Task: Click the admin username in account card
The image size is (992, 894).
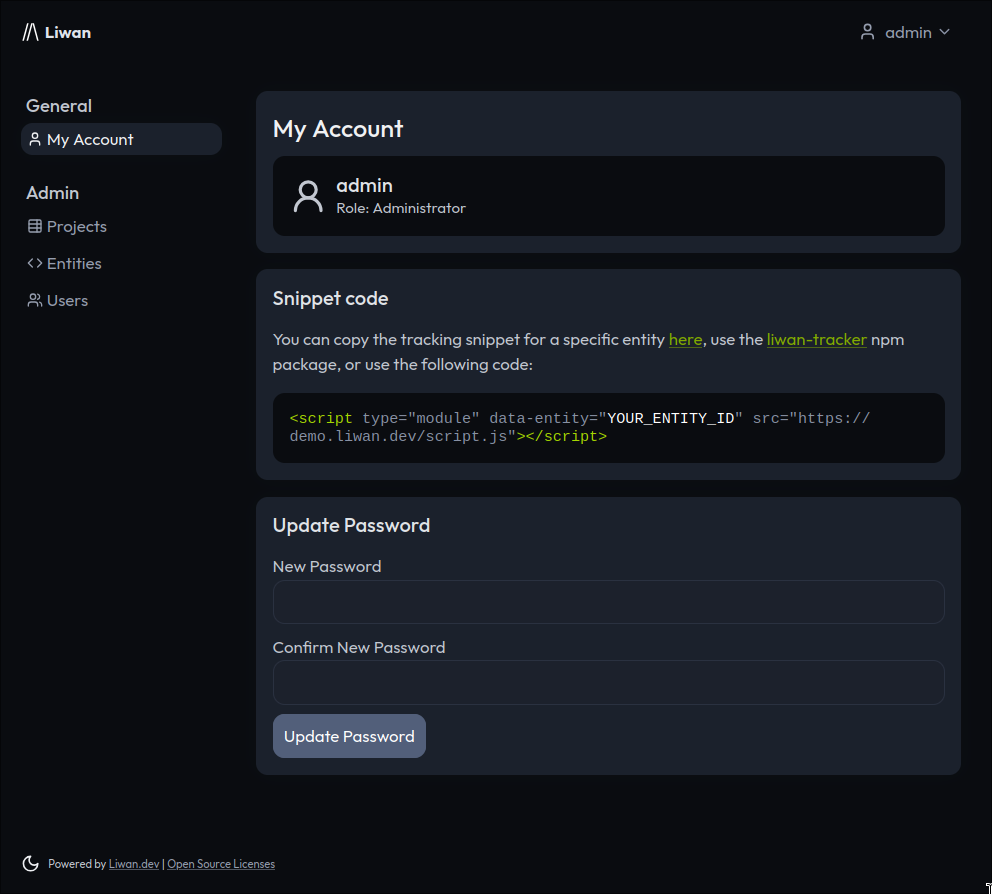Action: click(364, 185)
